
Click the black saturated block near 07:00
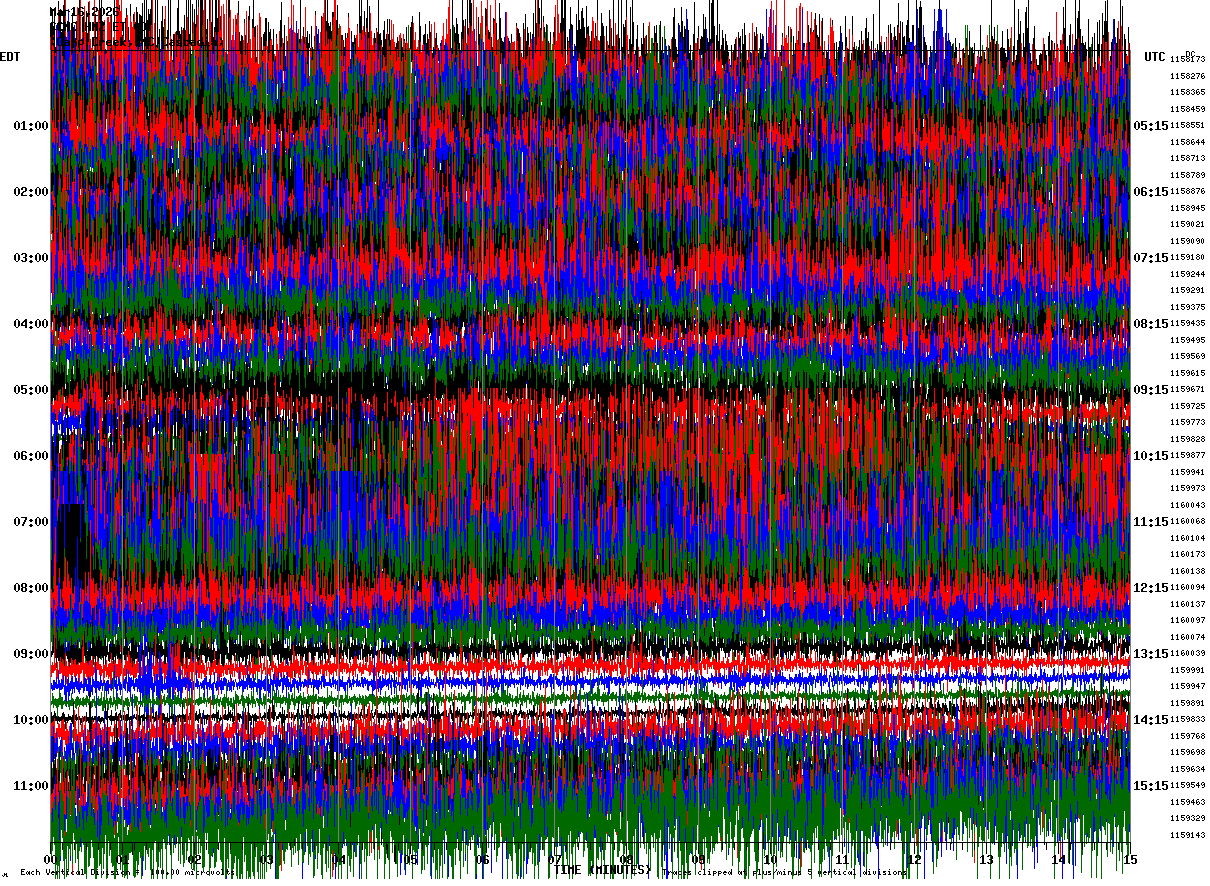71,540
